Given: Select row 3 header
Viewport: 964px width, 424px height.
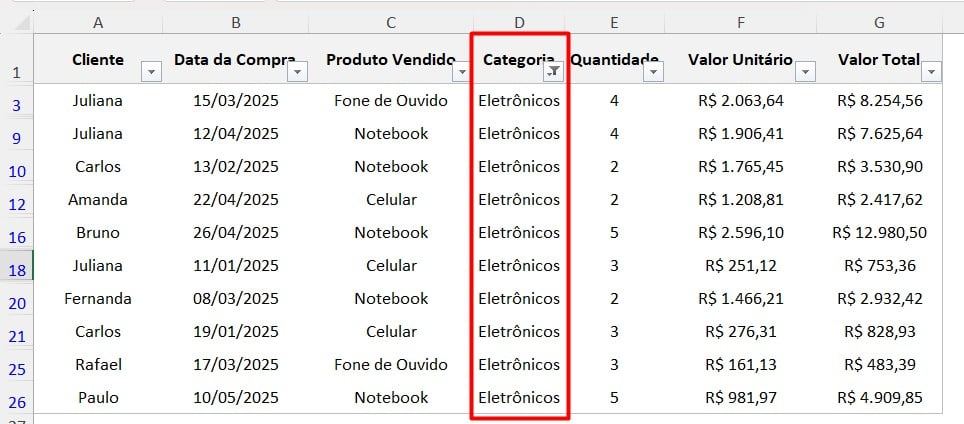Looking at the screenshot, I should point(17,101).
